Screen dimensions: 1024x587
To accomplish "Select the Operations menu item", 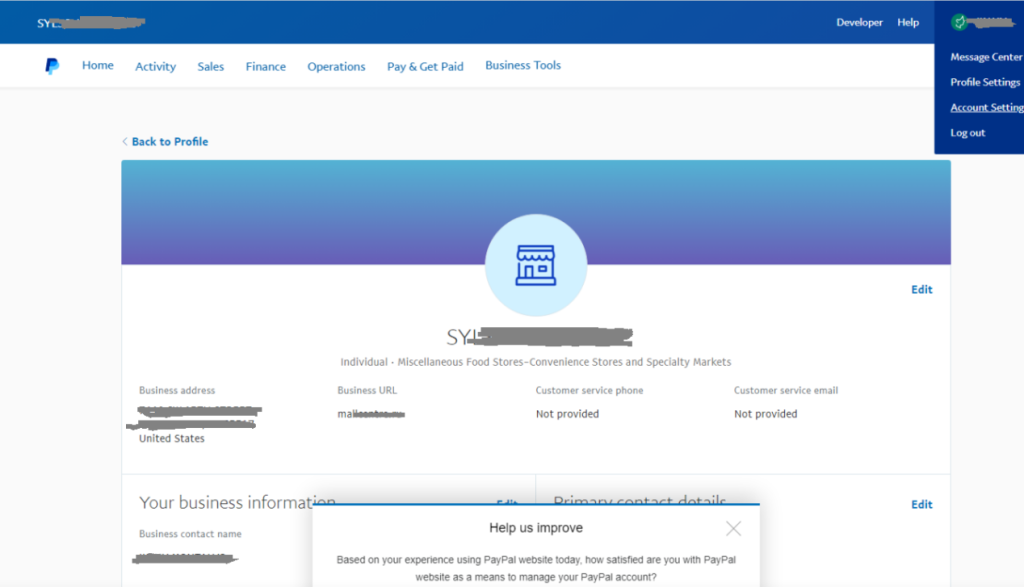I will (x=336, y=65).
